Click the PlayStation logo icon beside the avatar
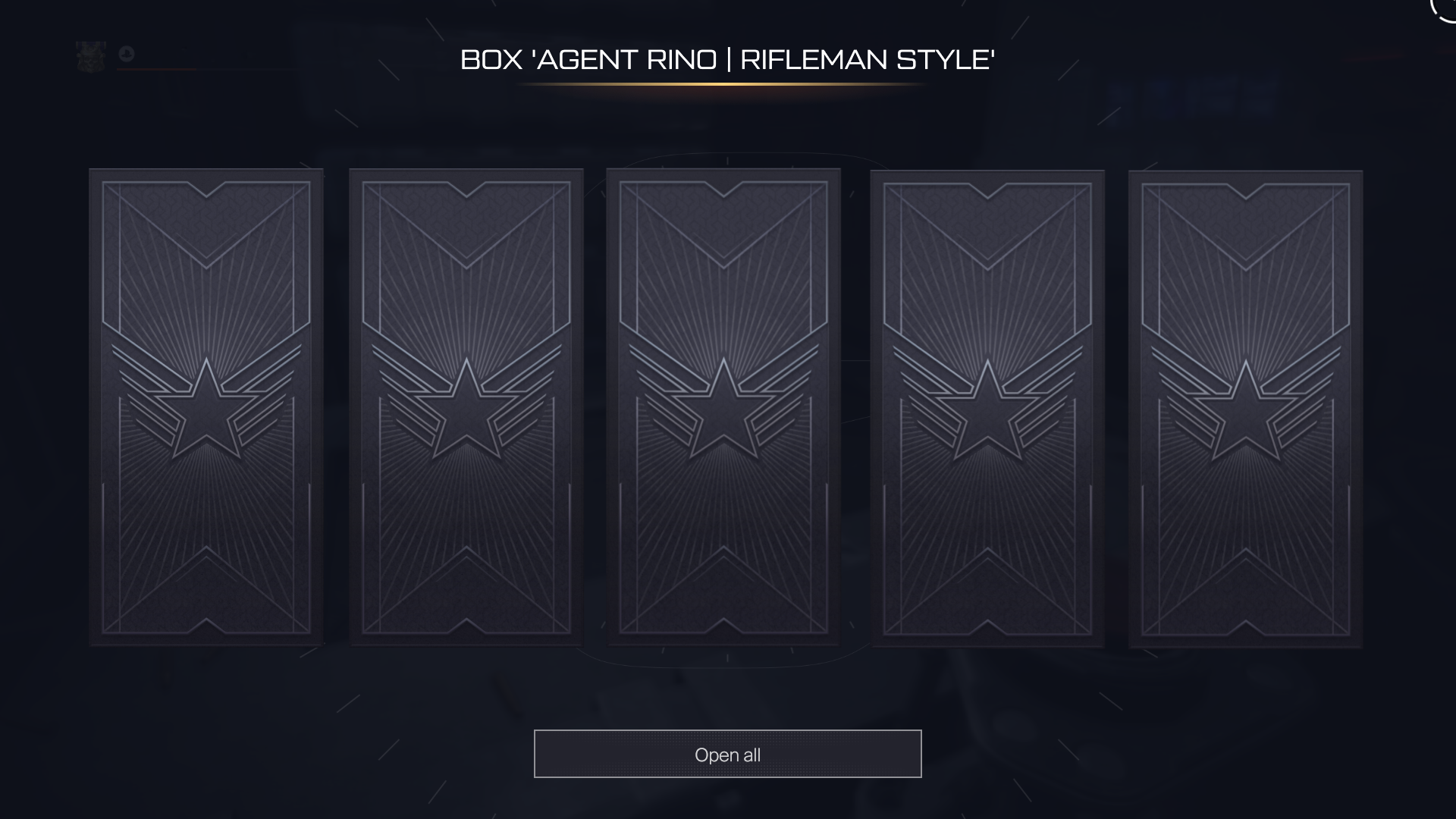The height and width of the screenshot is (819, 1456). [x=127, y=53]
